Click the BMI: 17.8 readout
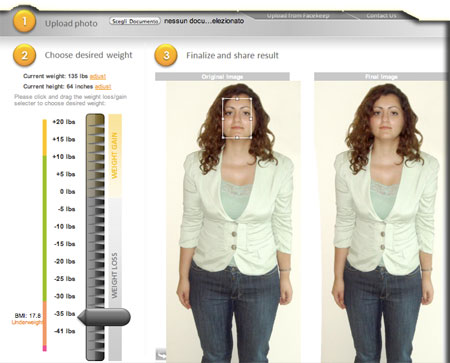Viewport: 450px width, 363px height. point(28,315)
